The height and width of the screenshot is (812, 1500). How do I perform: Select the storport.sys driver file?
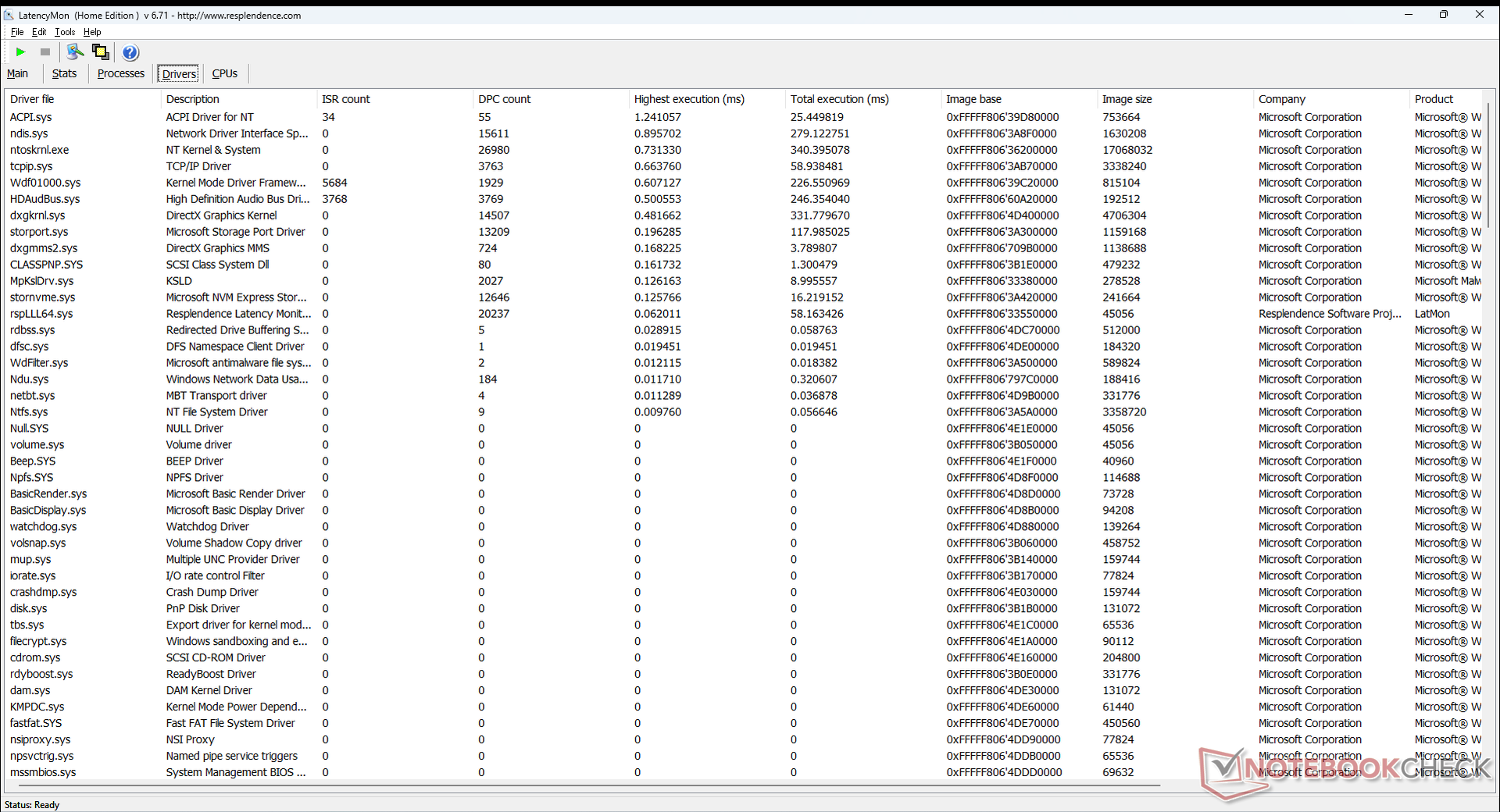pos(39,232)
